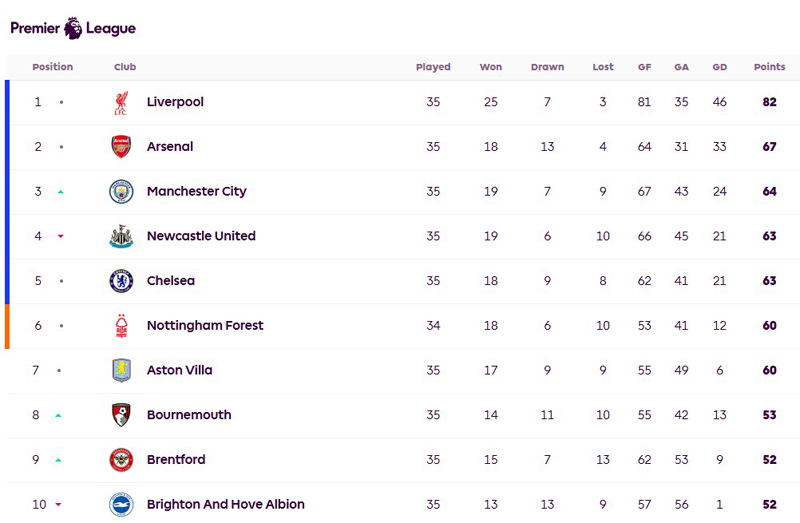The width and height of the screenshot is (800, 523).
Task: Click the Arsenal crest icon
Action: tap(121, 147)
